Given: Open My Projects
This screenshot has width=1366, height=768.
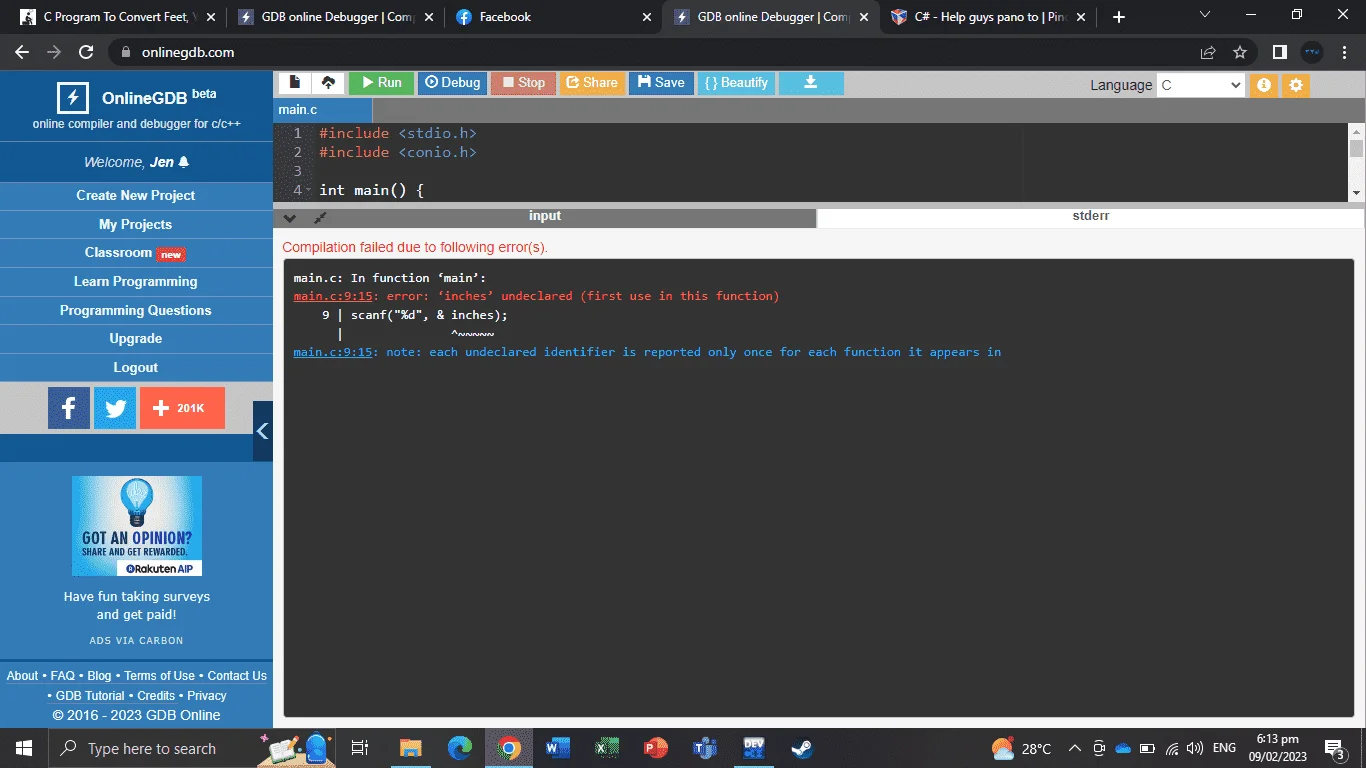Looking at the screenshot, I should tap(136, 224).
